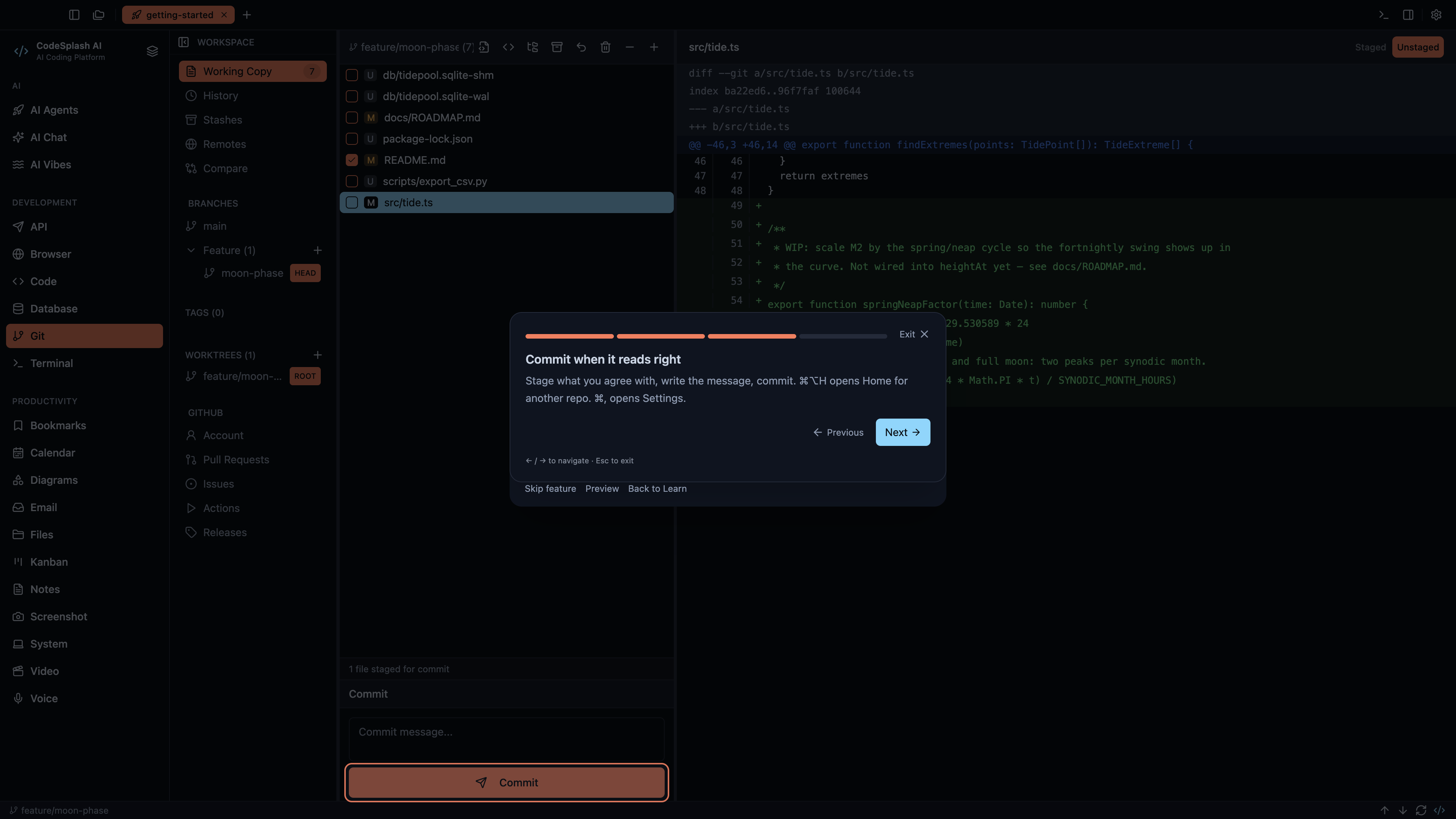Select the Unstaged diff tab
Viewport: 1456px width, 819px height.
click(1418, 47)
